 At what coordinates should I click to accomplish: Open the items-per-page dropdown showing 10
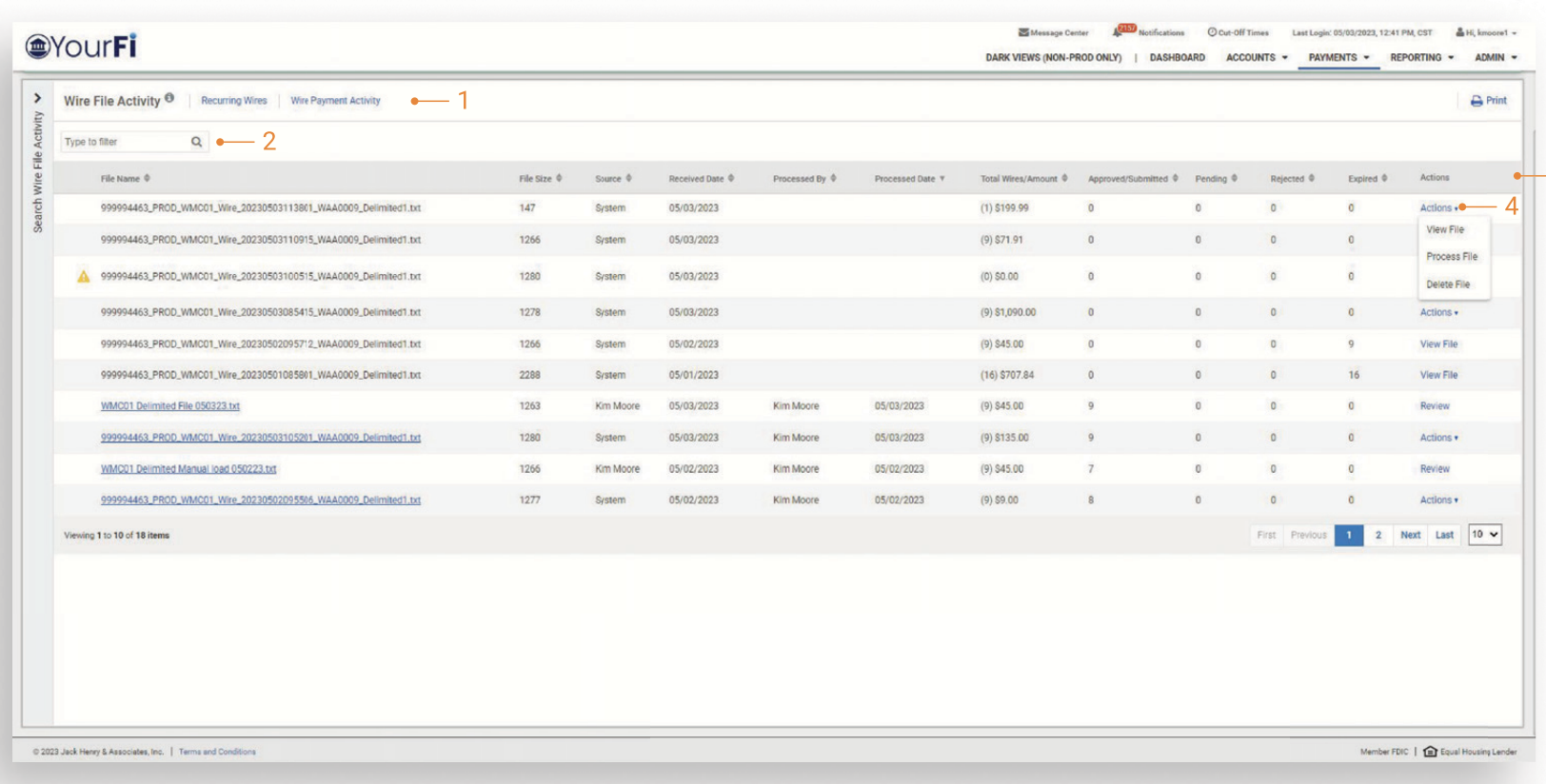tap(1484, 535)
